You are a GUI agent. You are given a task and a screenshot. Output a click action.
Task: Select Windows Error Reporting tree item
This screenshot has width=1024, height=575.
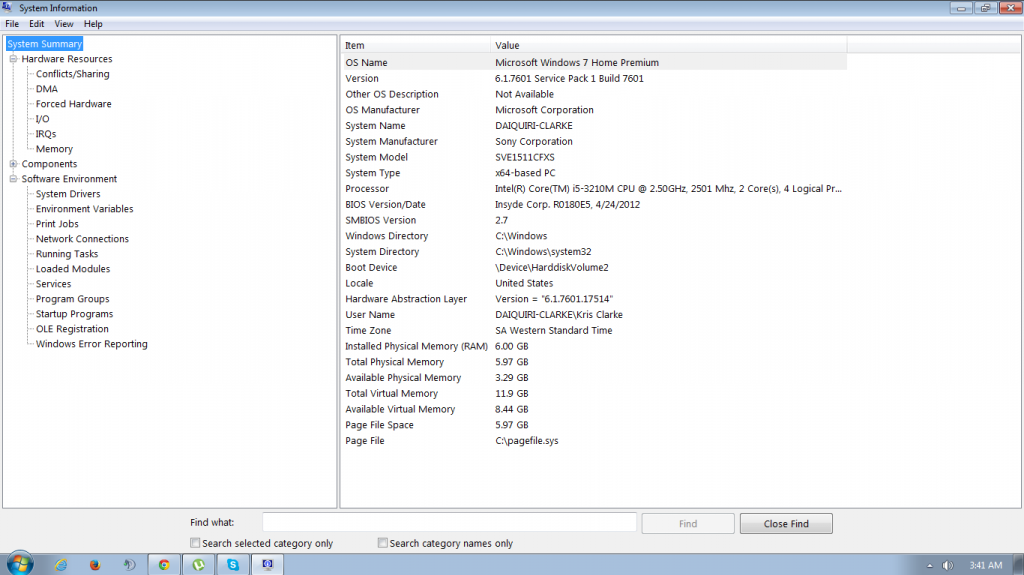coord(91,344)
